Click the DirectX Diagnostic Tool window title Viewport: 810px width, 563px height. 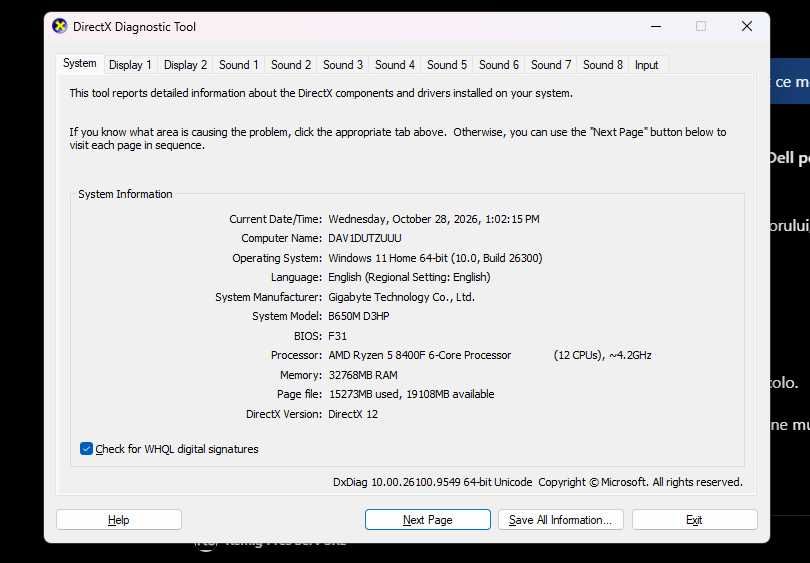[134, 27]
